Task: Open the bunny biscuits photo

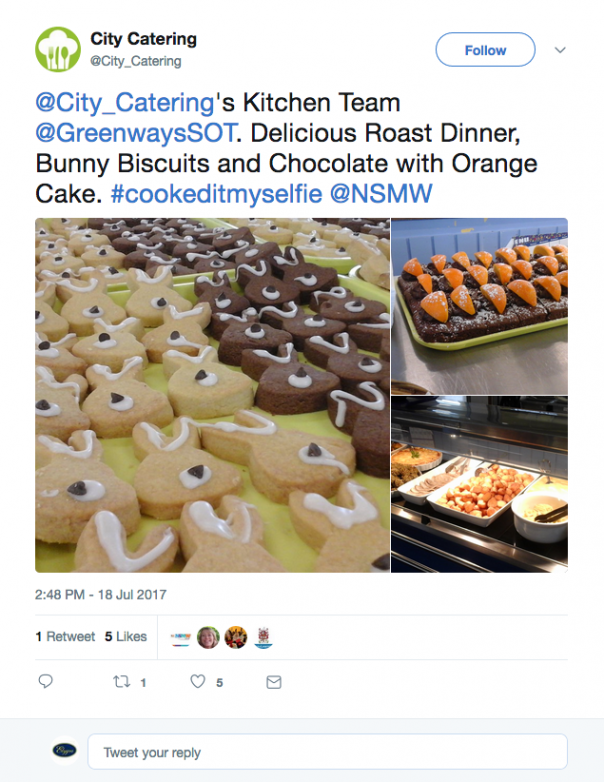Action: pos(212,395)
